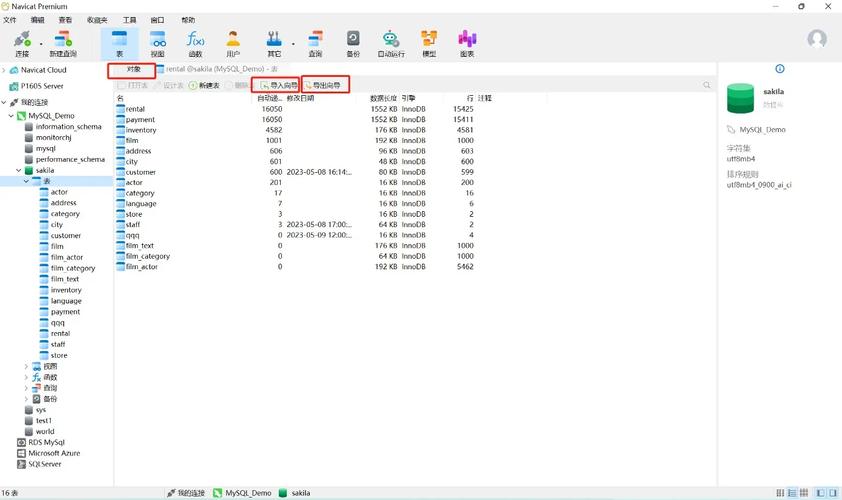Open the 工具 (Tools) menu

point(129,20)
